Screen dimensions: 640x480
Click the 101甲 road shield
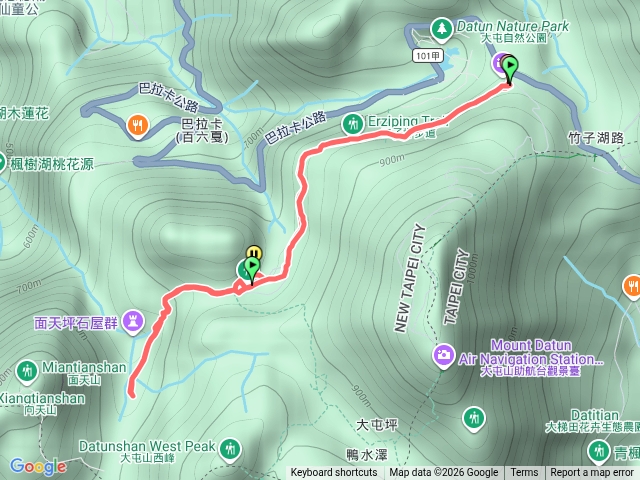[427, 56]
